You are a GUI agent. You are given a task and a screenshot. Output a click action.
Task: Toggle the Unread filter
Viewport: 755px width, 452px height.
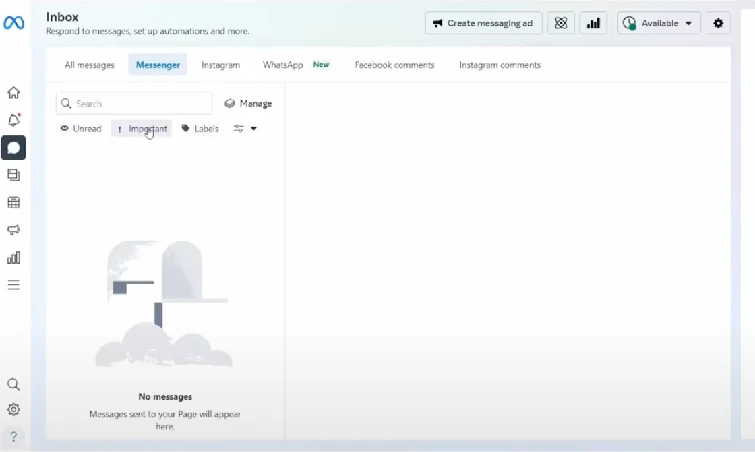click(81, 129)
